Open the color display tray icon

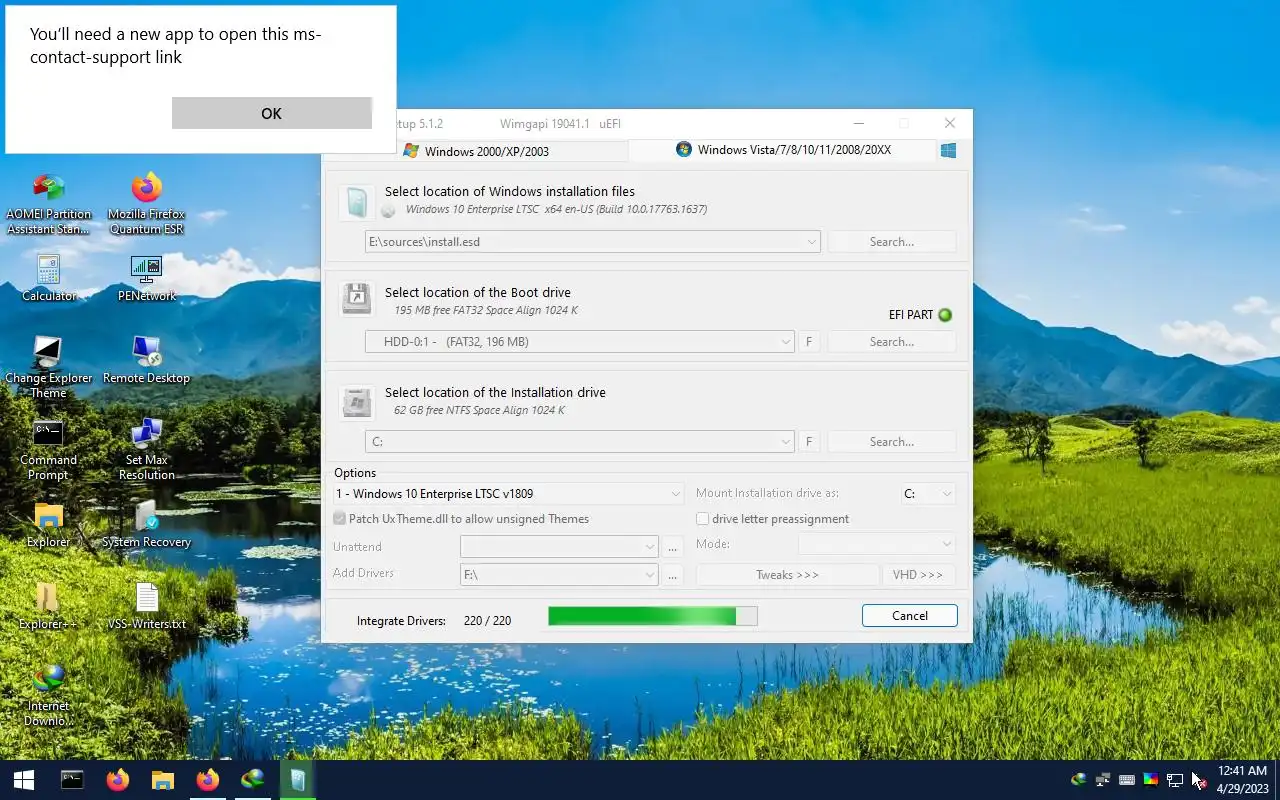click(x=1151, y=780)
